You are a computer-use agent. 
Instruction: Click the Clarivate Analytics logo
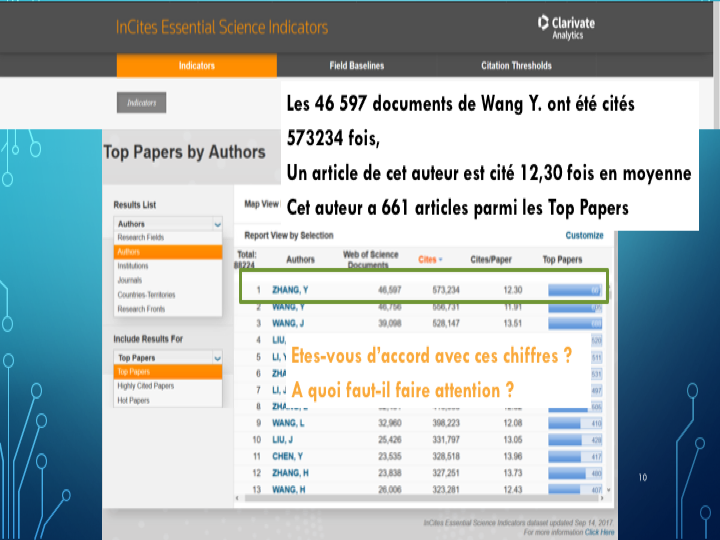(566, 27)
